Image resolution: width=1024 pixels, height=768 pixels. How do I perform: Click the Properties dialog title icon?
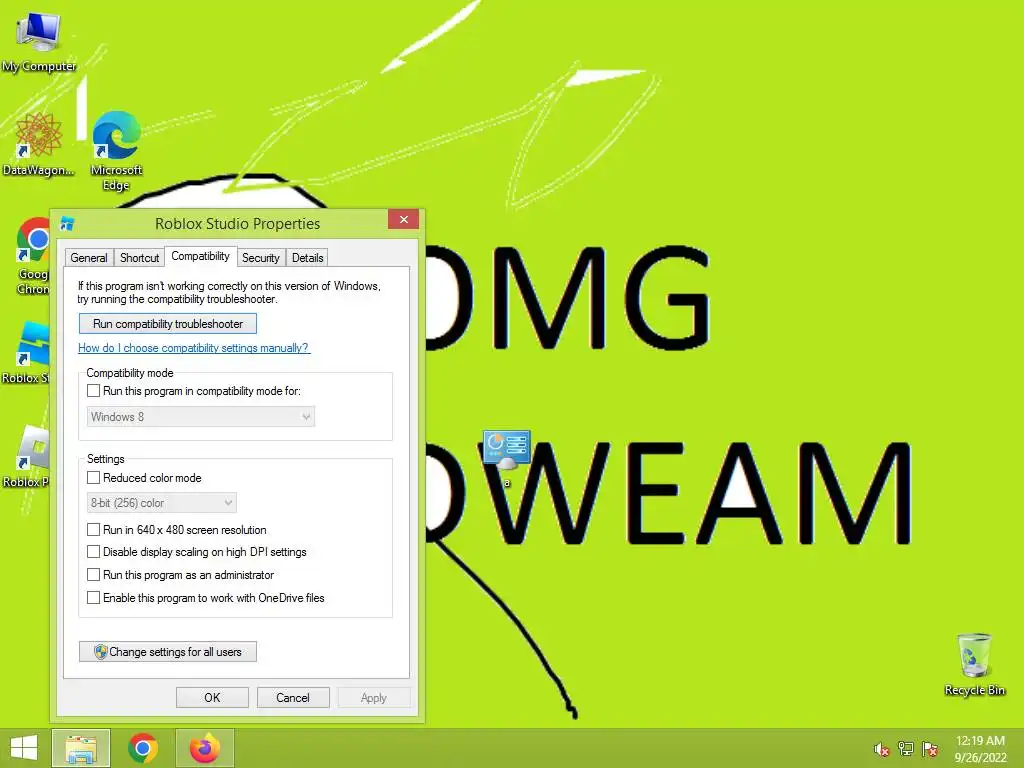click(x=67, y=224)
